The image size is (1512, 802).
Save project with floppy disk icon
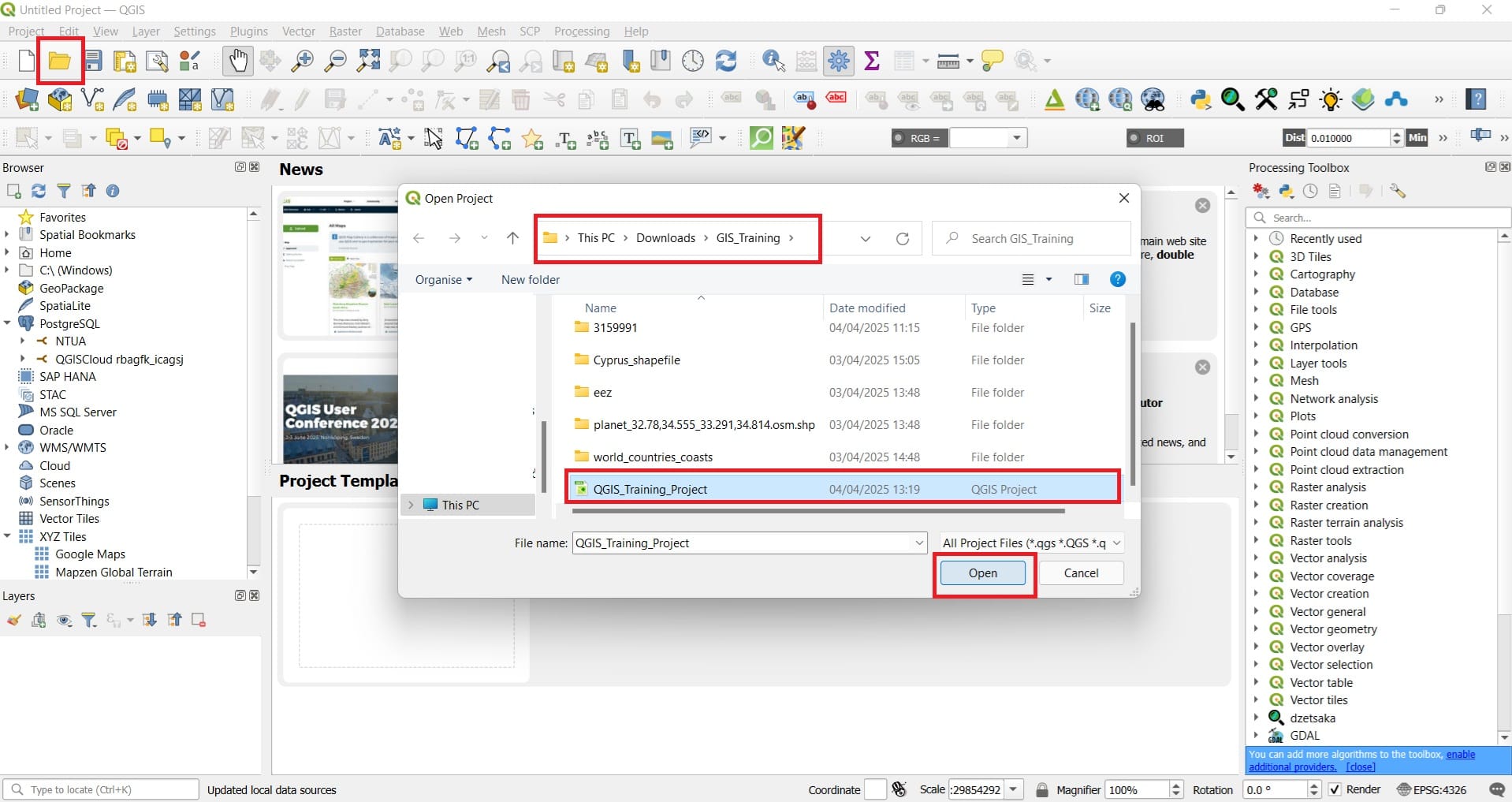[x=93, y=60]
